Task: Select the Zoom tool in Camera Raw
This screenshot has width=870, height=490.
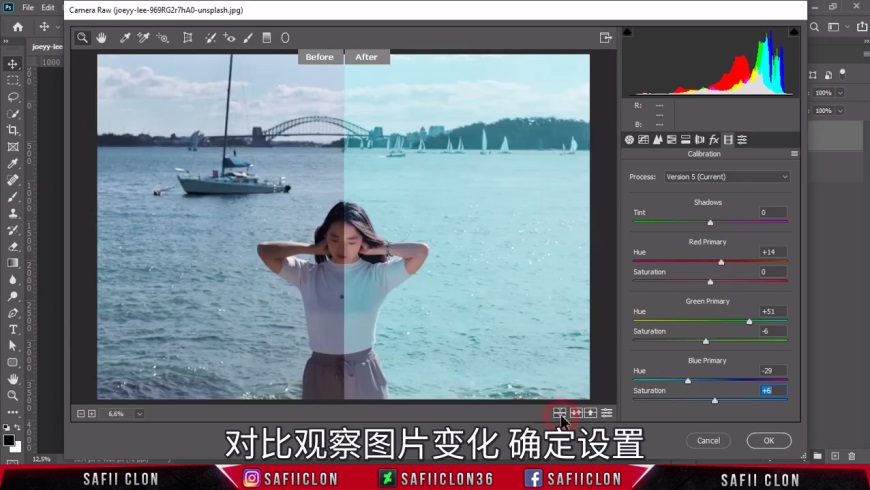Action: coord(82,38)
